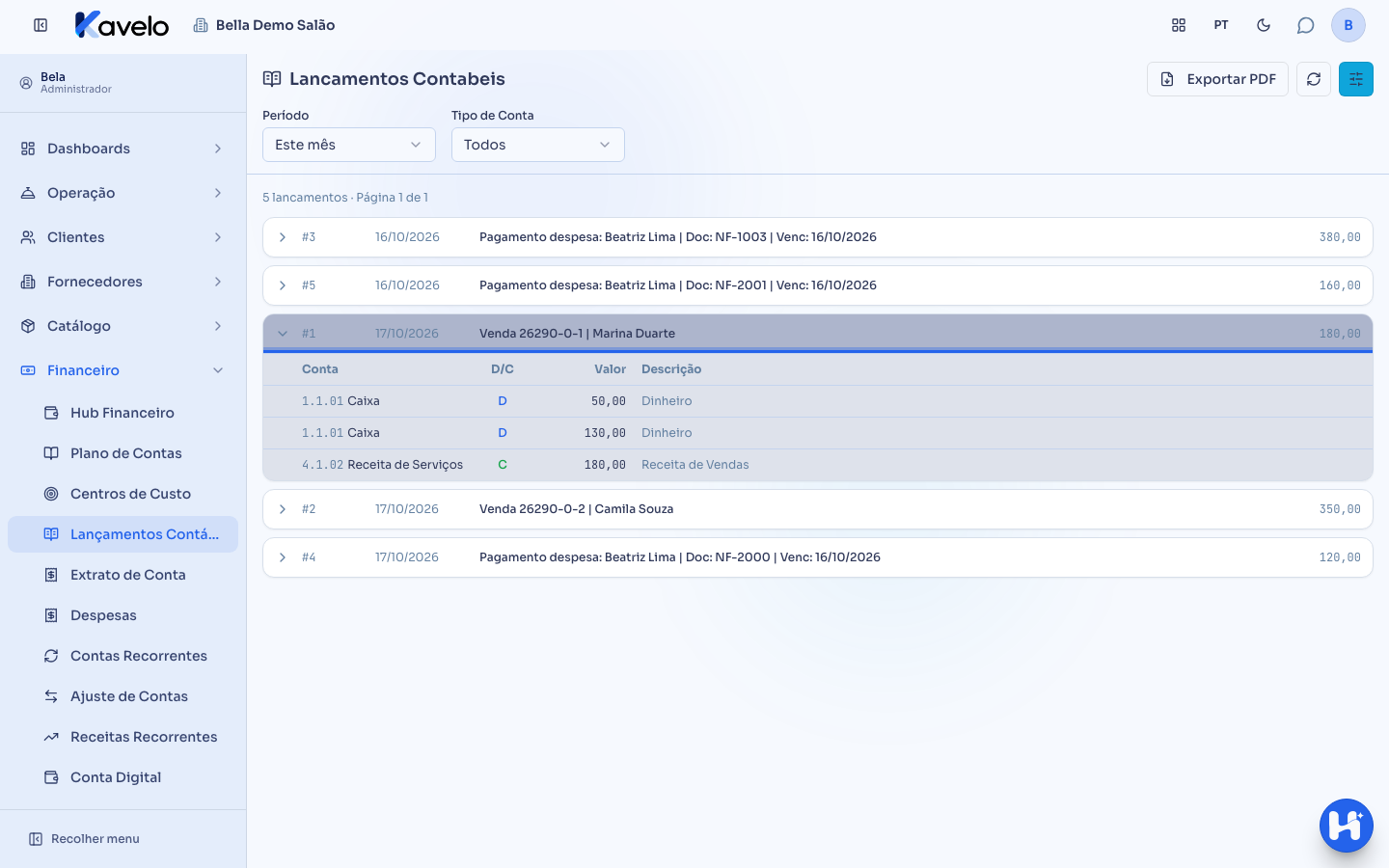Select Lançamentos Contábeis sidebar item
This screenshot has width=1389, height=868.
[x=123, y=534]
